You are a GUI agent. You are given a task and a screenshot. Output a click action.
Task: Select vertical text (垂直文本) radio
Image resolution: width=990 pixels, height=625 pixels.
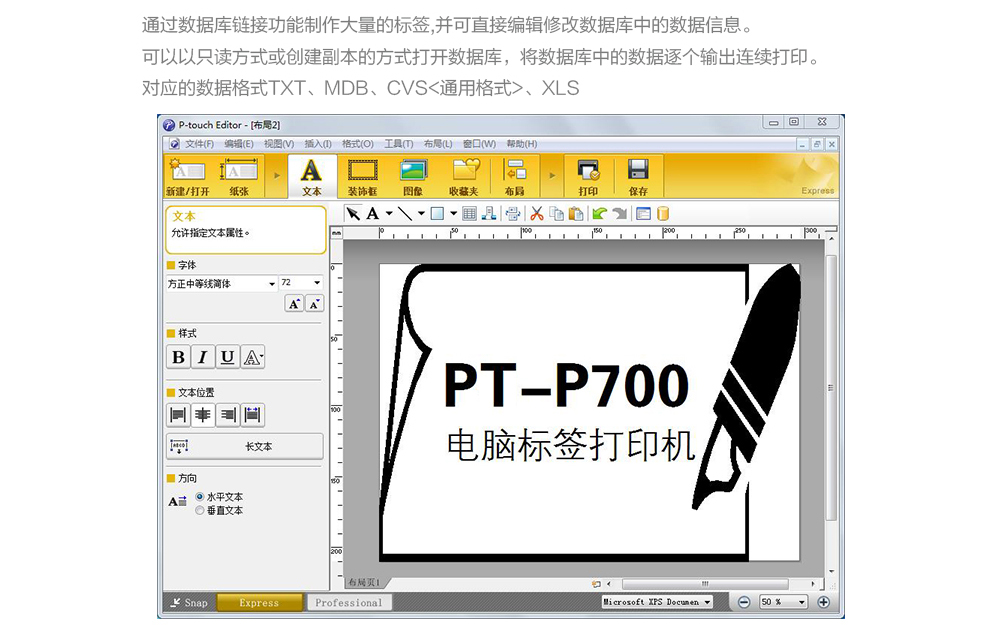(x=200, y=510)
